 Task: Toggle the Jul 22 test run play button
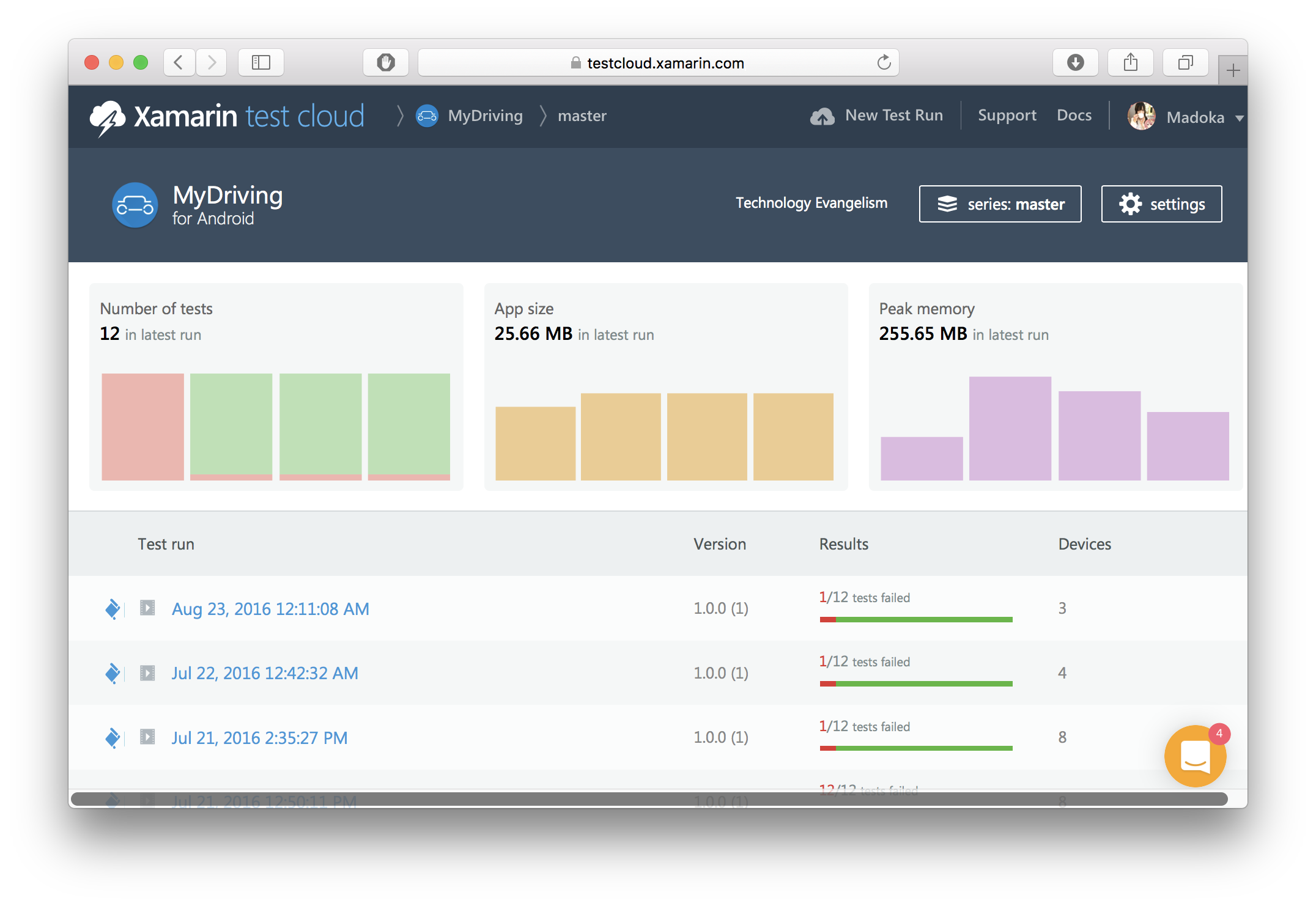(149, 672)
